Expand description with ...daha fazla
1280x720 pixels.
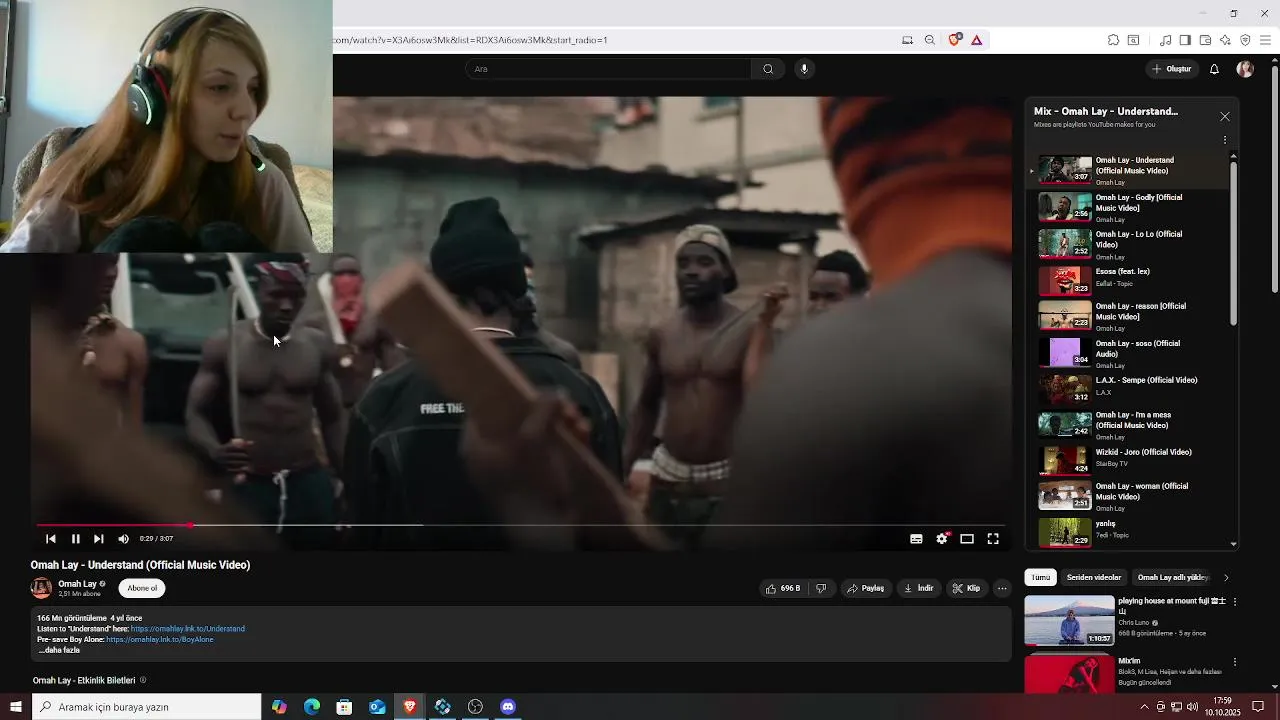pos(59,650)
